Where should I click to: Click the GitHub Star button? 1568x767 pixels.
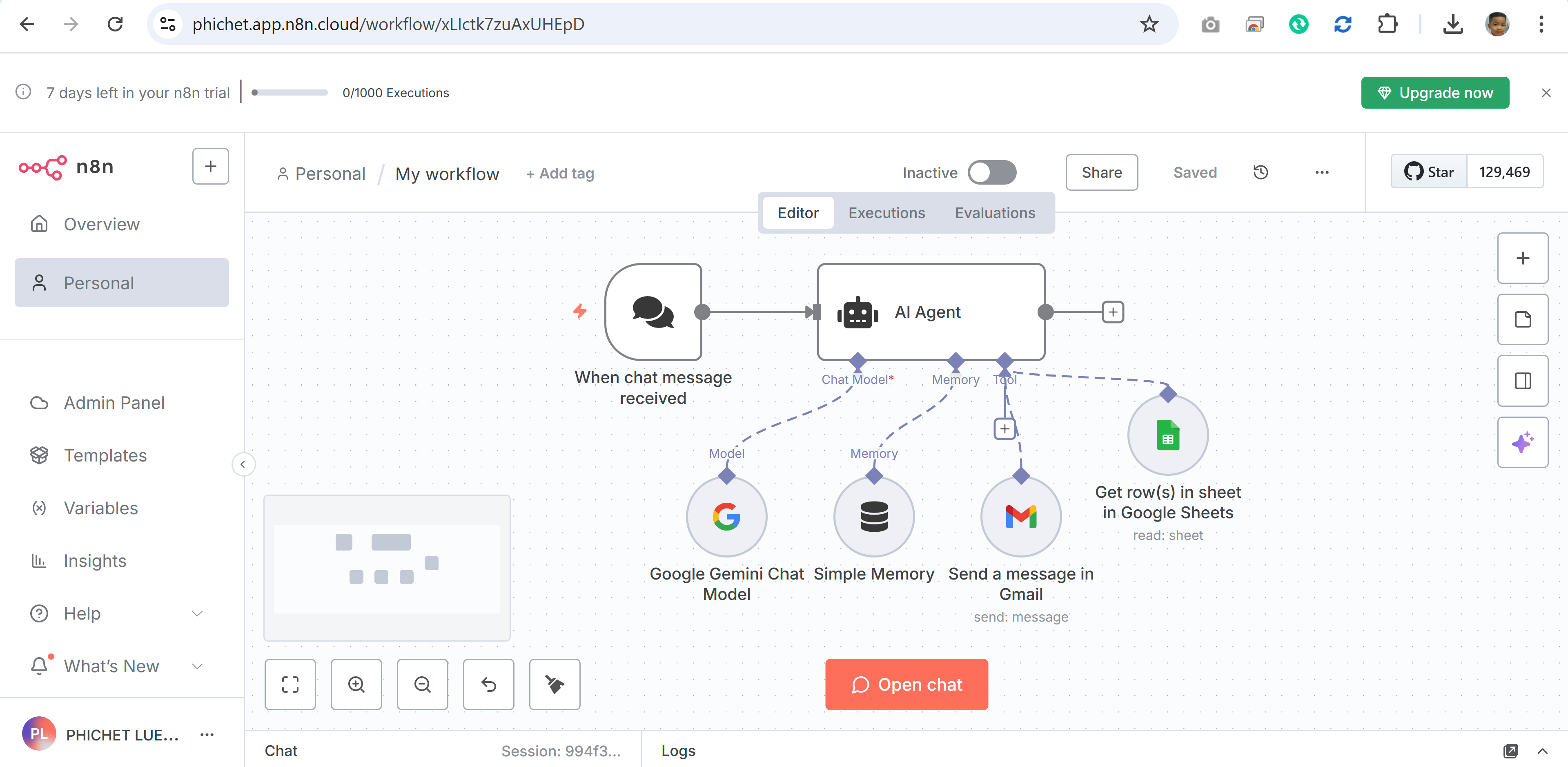[1429, 172]
